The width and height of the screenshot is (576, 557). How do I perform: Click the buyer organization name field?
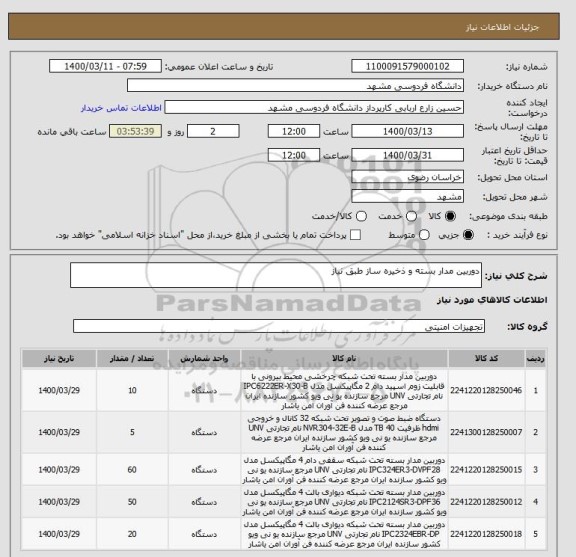click(295, 86)
